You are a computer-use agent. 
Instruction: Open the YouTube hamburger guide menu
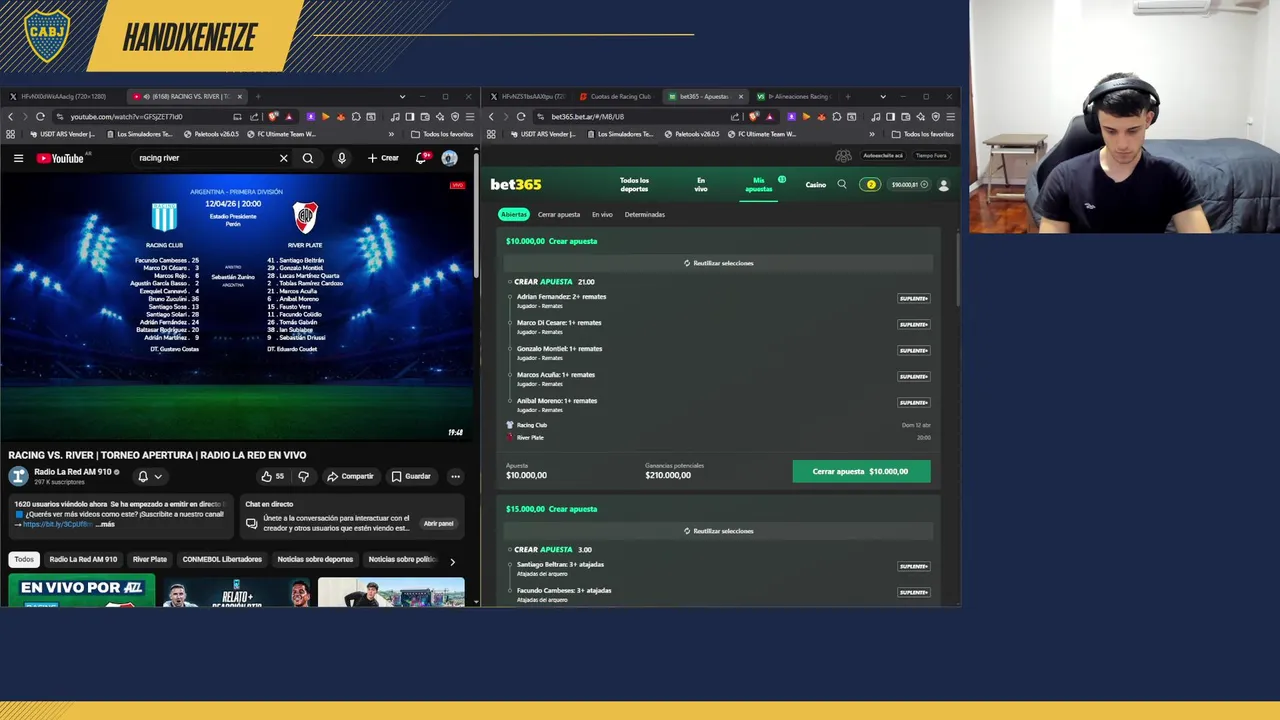18,158
